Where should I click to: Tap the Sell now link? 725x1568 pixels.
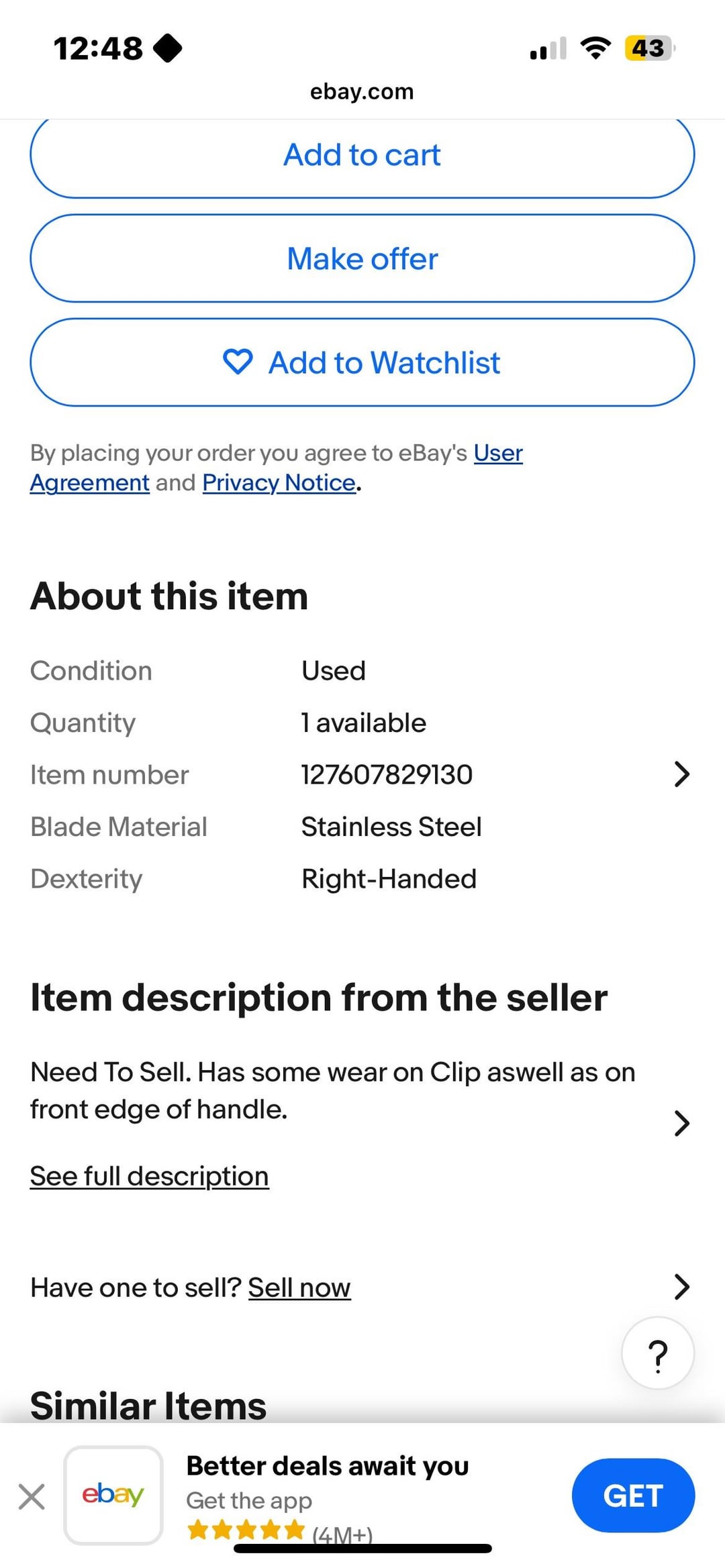[299, 1288]
